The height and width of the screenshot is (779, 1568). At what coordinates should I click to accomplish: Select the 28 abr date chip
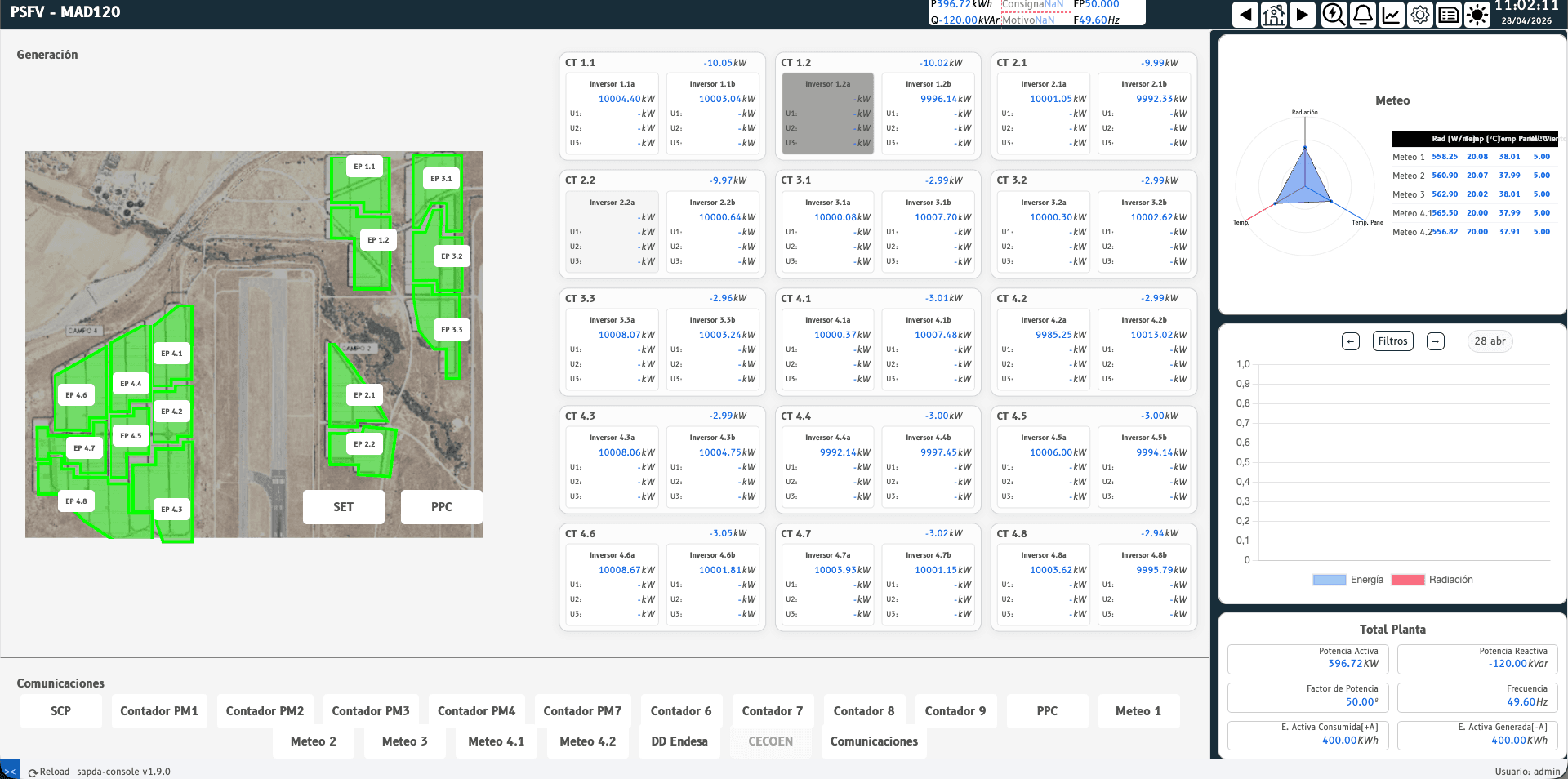point(1490,341)
